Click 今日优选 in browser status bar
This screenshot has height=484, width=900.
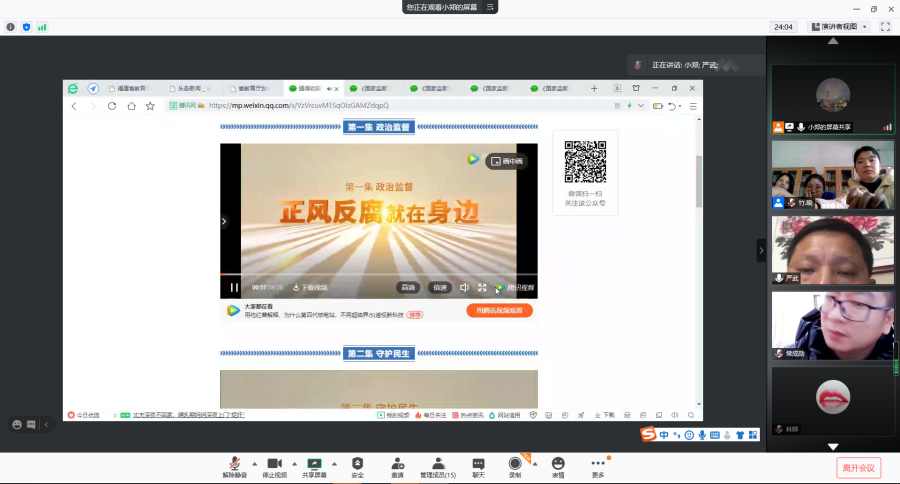point(84,415)
